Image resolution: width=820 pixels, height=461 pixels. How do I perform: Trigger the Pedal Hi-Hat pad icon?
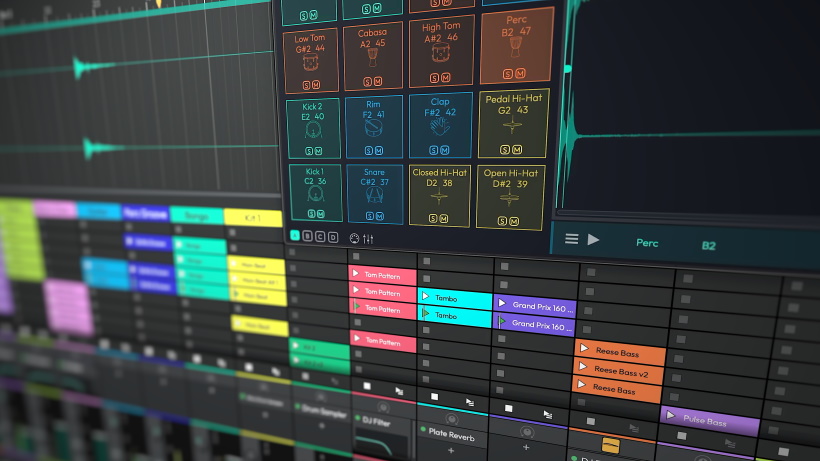pos(512,126)
